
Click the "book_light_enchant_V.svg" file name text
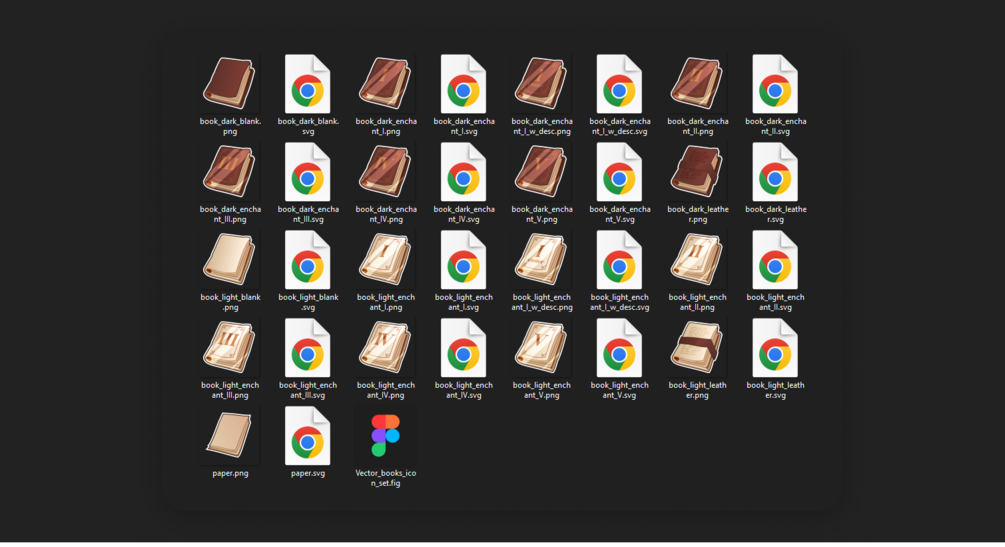point(620,390)
